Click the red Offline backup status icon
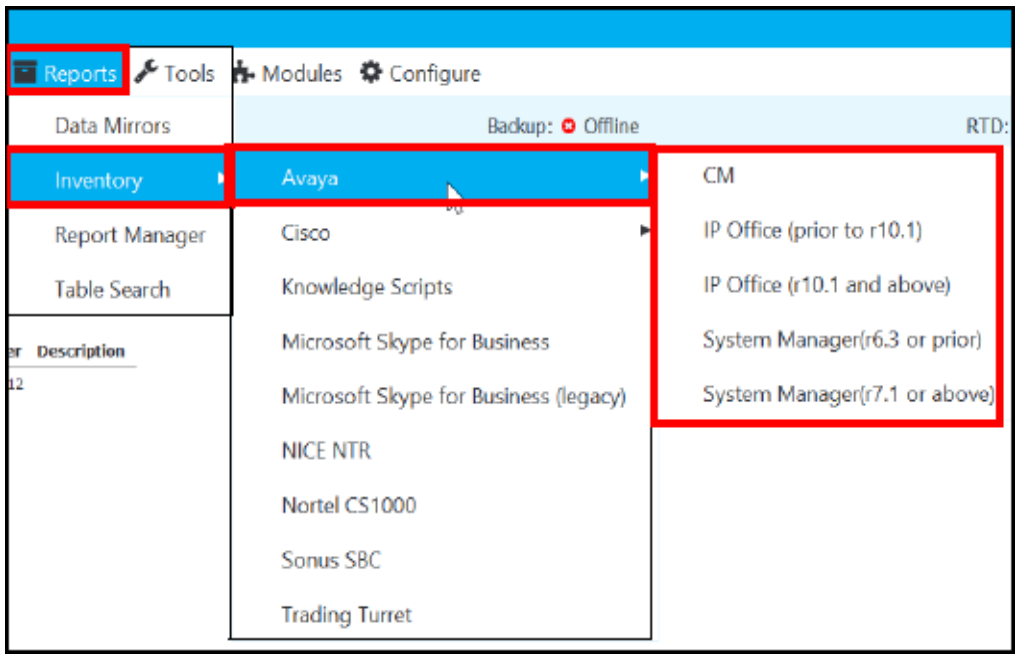 tap(569, 125)
